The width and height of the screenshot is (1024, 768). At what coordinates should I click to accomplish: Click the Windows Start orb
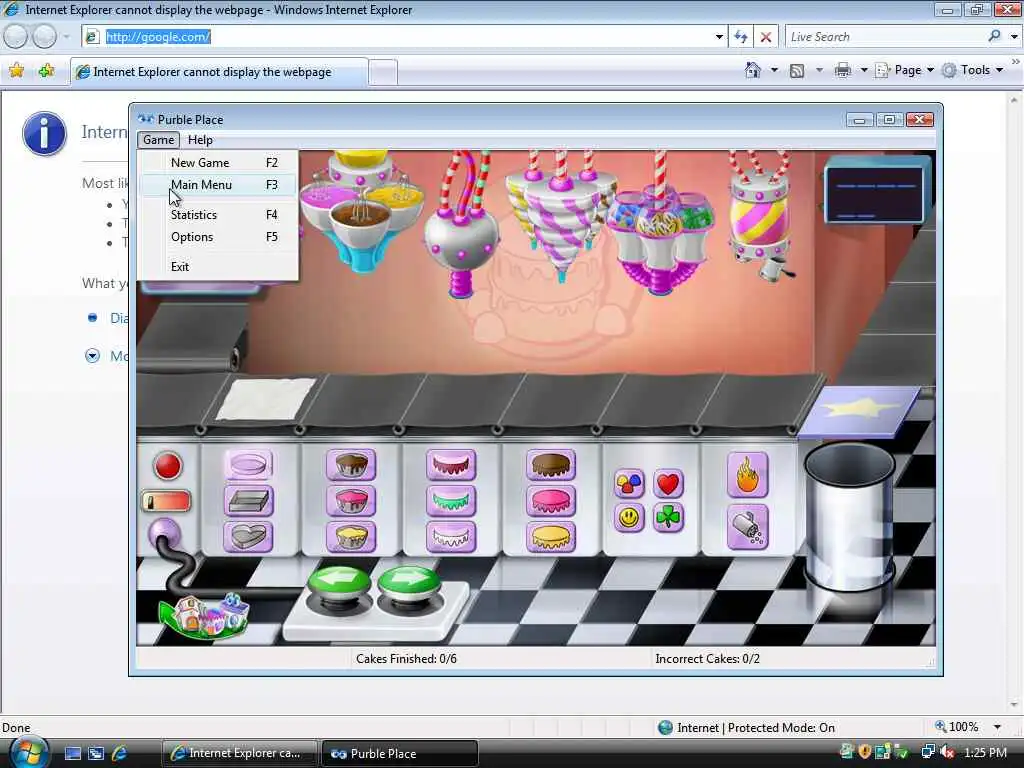pos(28,751)
